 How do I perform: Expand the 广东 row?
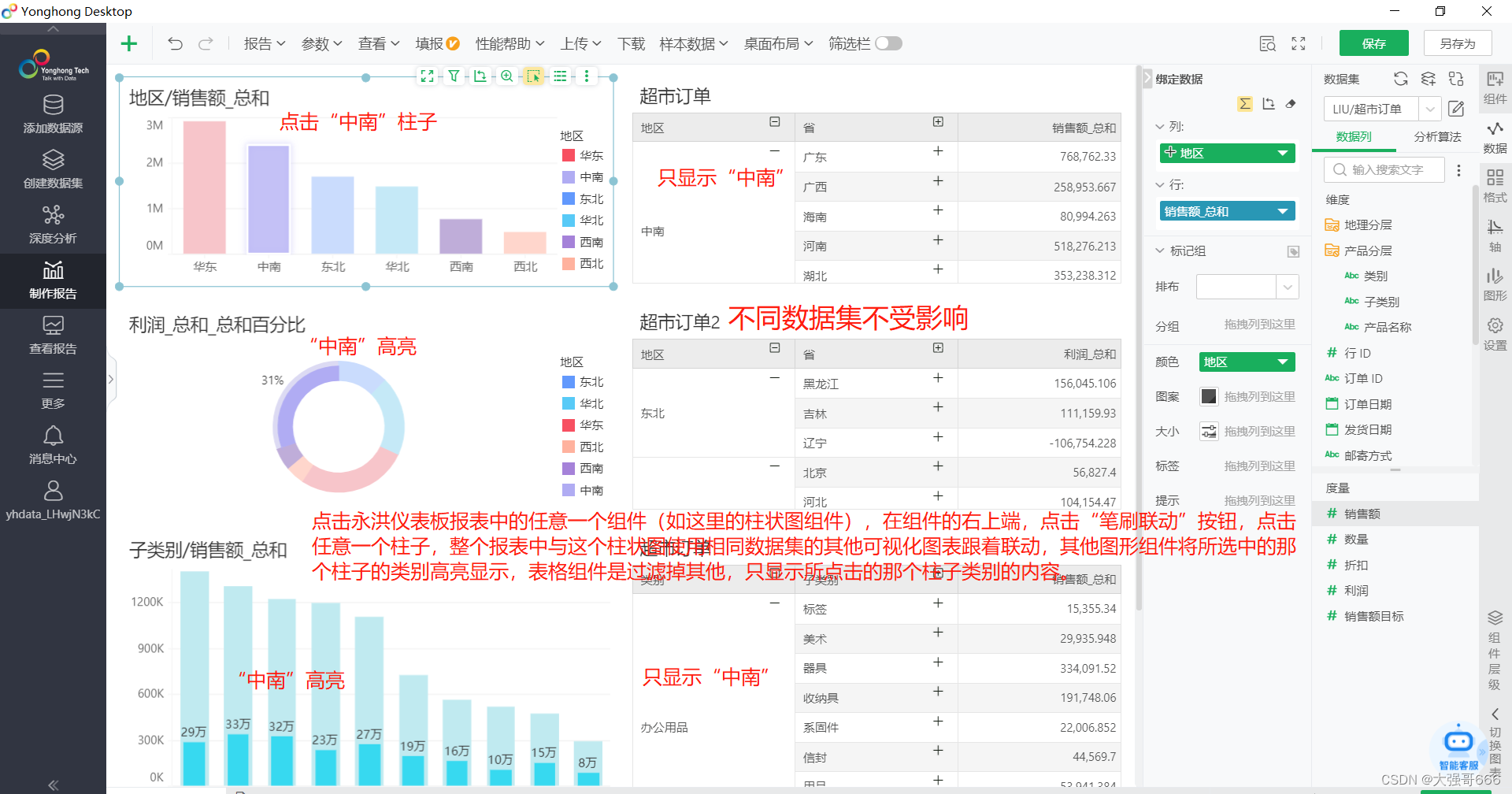click(x=938, y=151)
